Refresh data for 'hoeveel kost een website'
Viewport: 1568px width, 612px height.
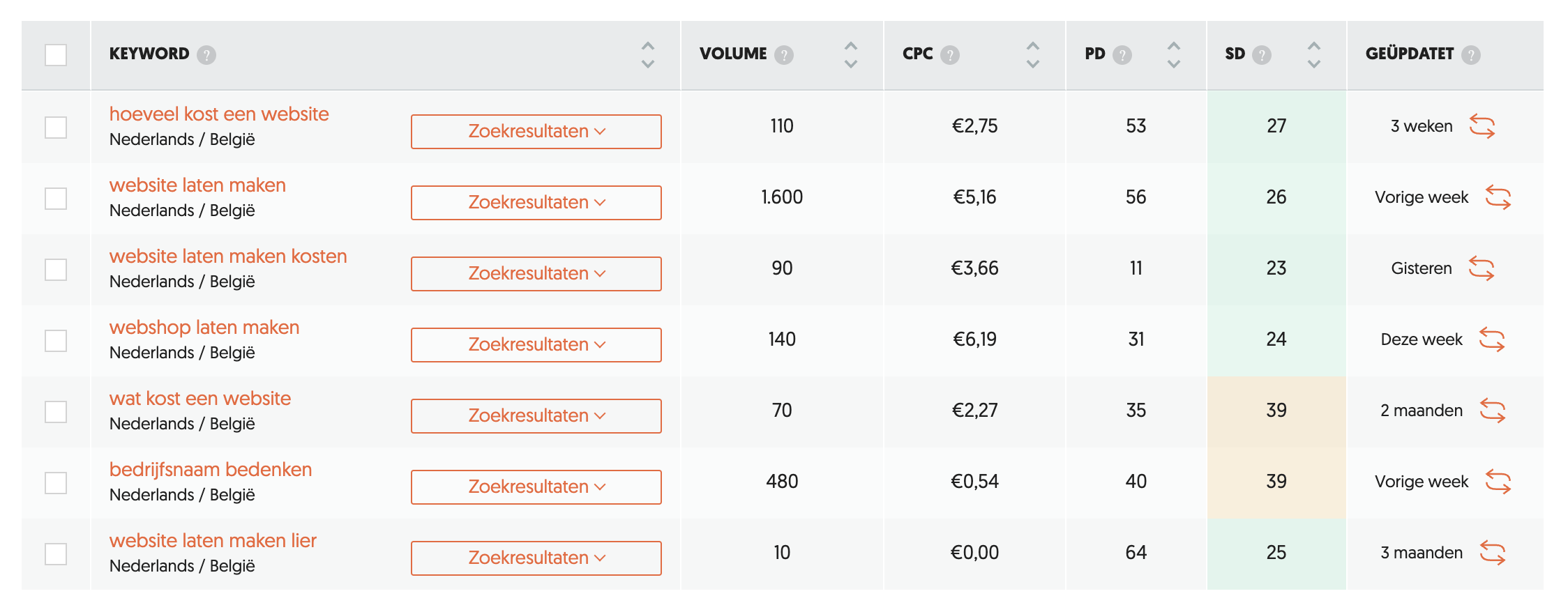1482,127
